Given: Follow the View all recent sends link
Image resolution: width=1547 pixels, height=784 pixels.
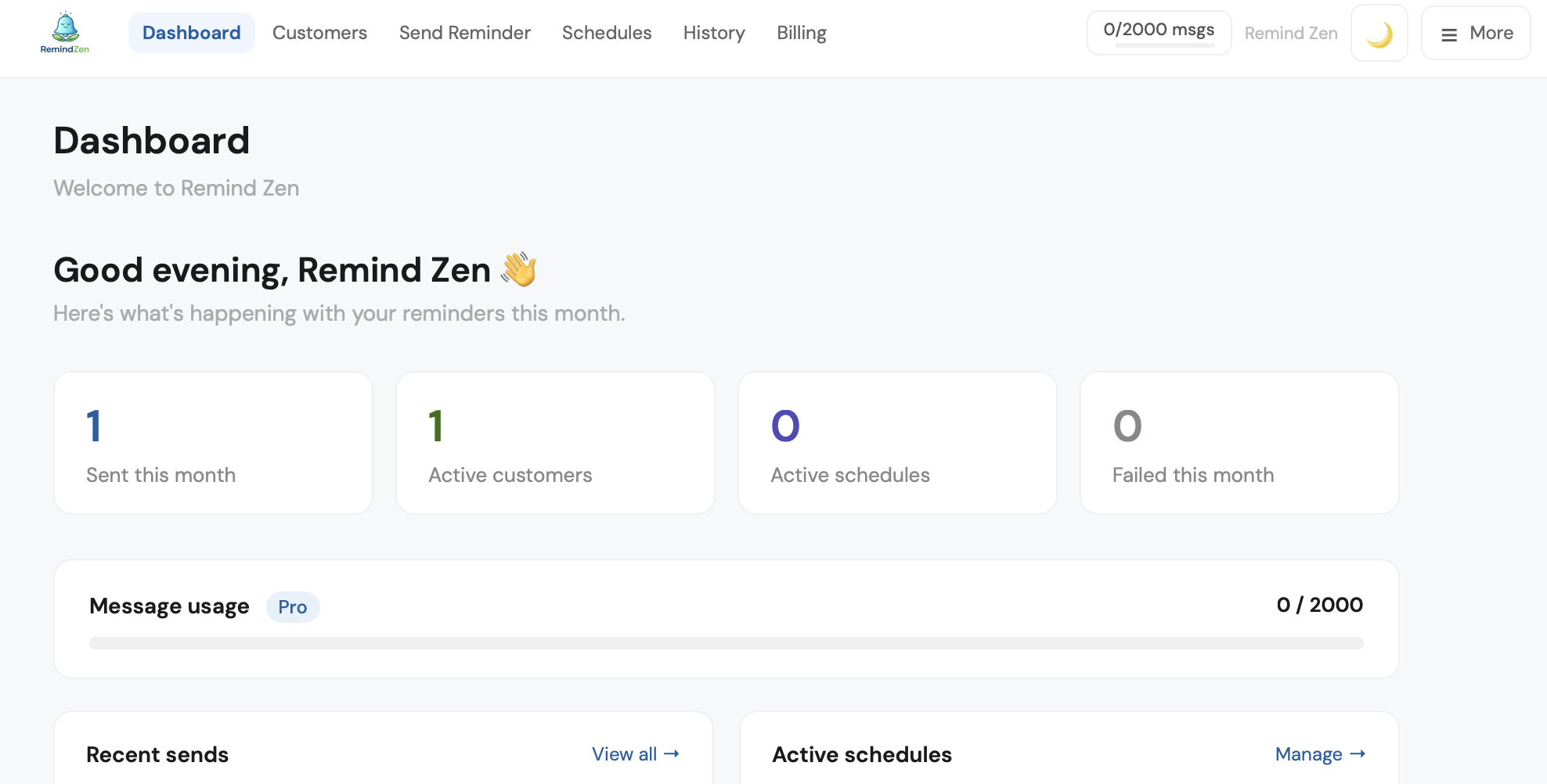Looking at the screenshot, I should [635, 754].
